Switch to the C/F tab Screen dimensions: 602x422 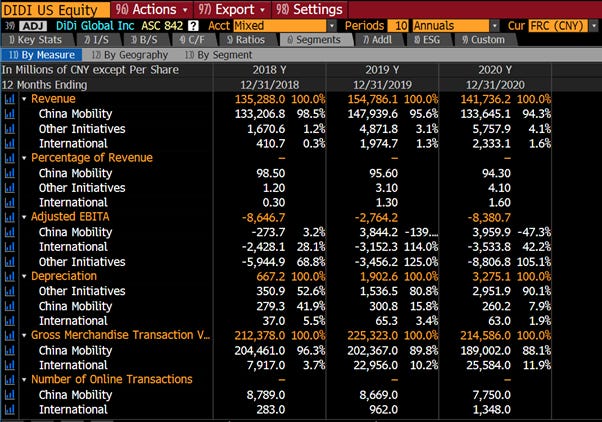(x=192, y=40)
